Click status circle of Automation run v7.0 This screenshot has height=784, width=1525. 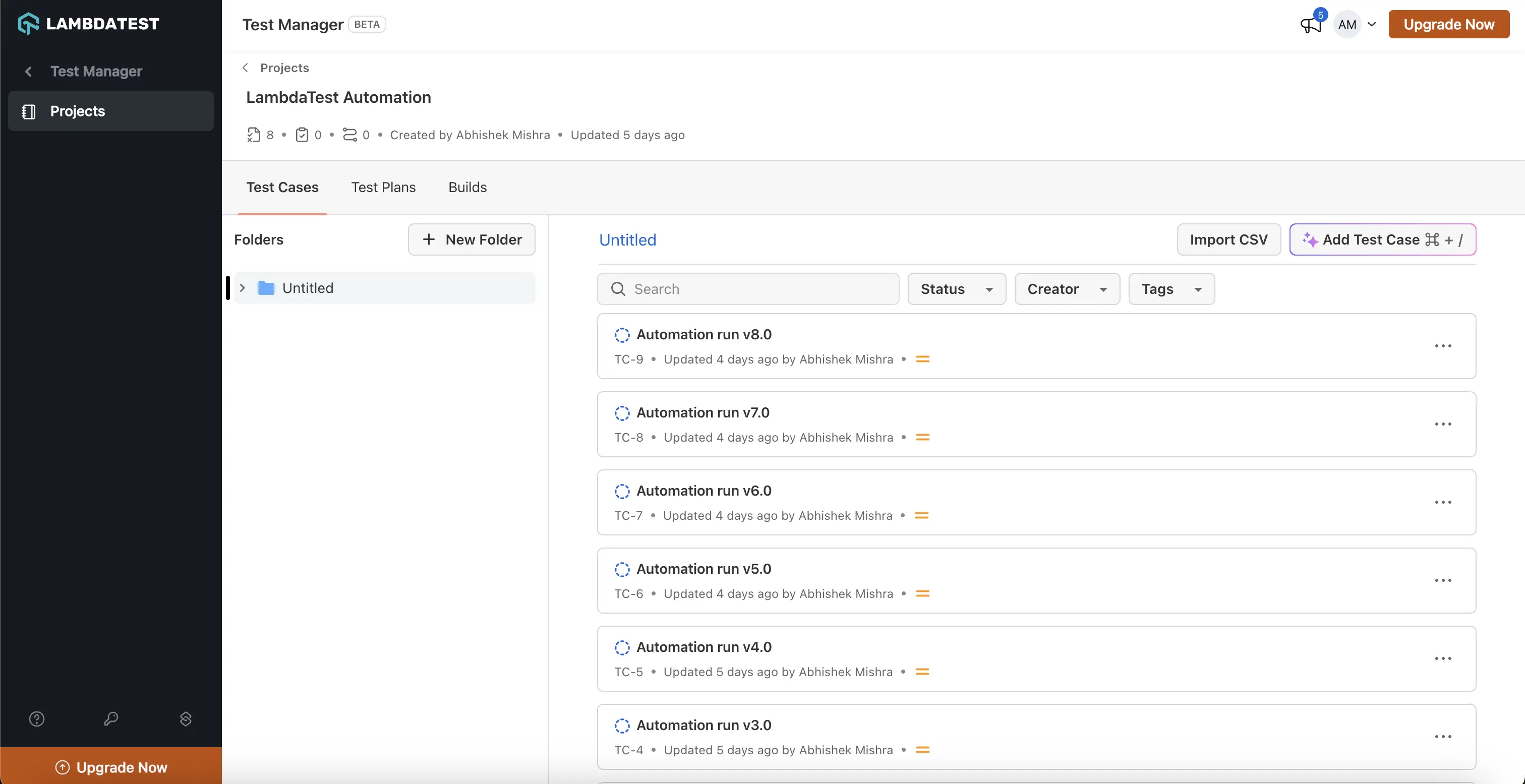(622, 413)
